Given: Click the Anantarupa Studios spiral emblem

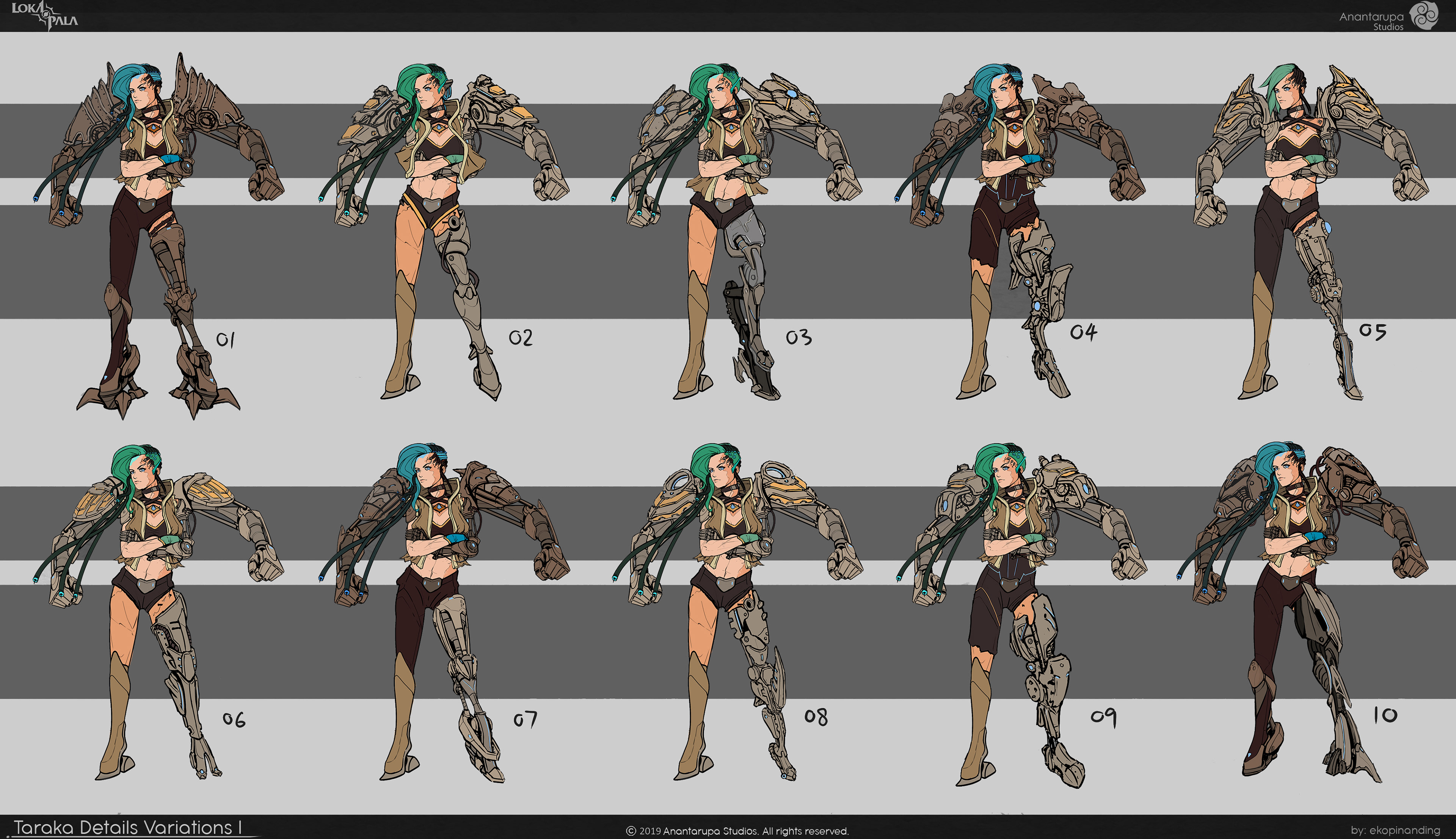Looking at the screenshot, I should pyautogui.click(x=1424, y=16).
